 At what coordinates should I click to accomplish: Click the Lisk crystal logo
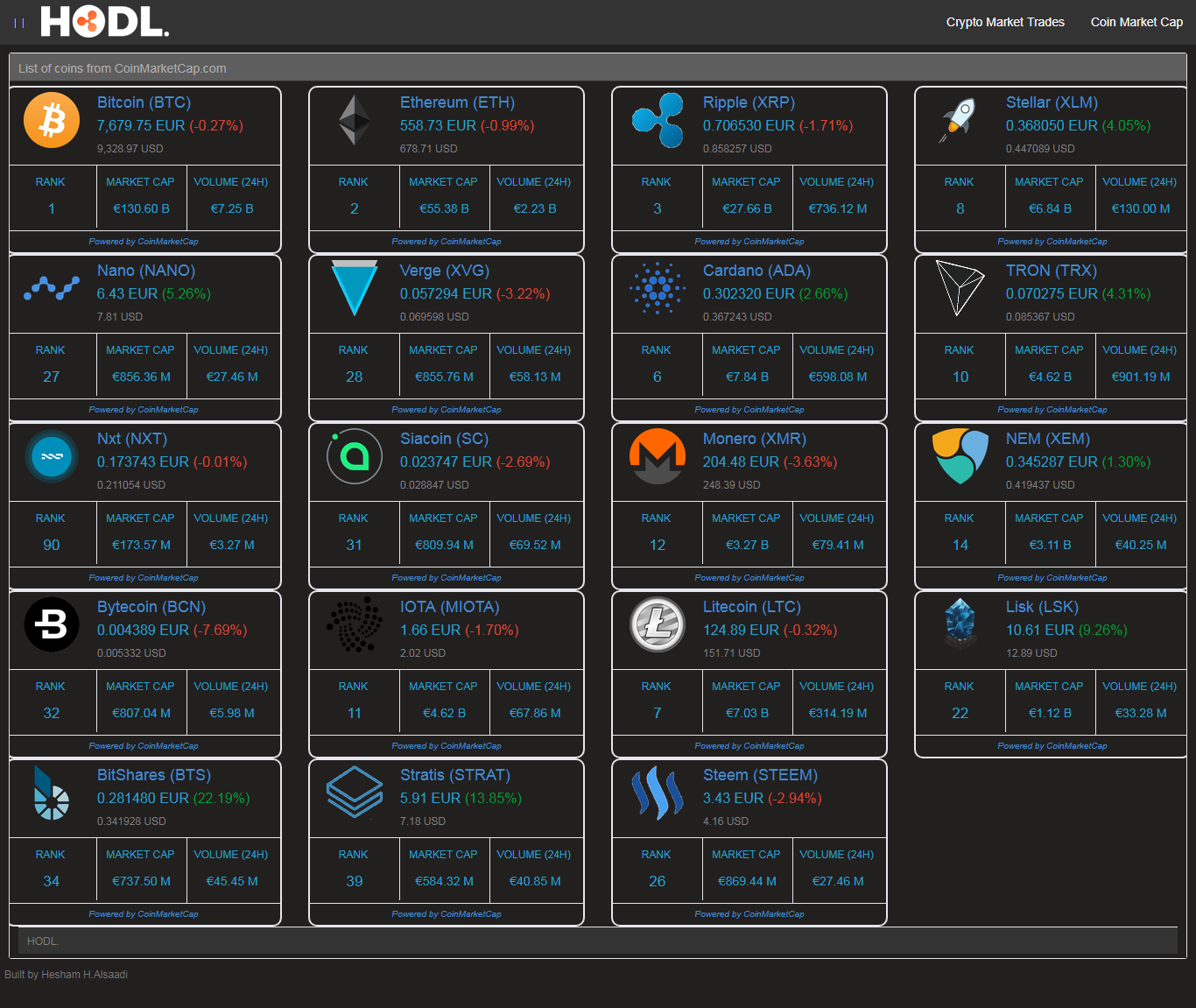(960, 624)
